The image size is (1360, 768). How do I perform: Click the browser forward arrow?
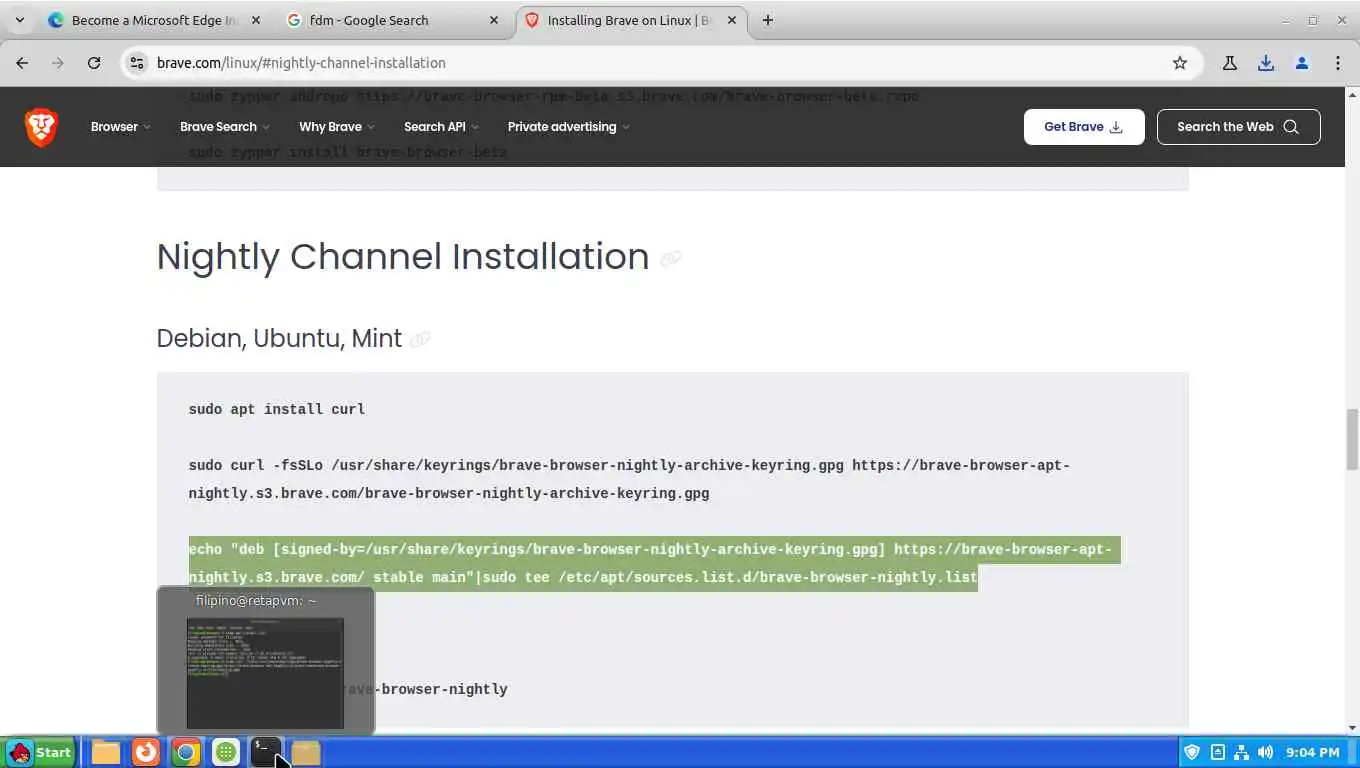click(58, 63)
